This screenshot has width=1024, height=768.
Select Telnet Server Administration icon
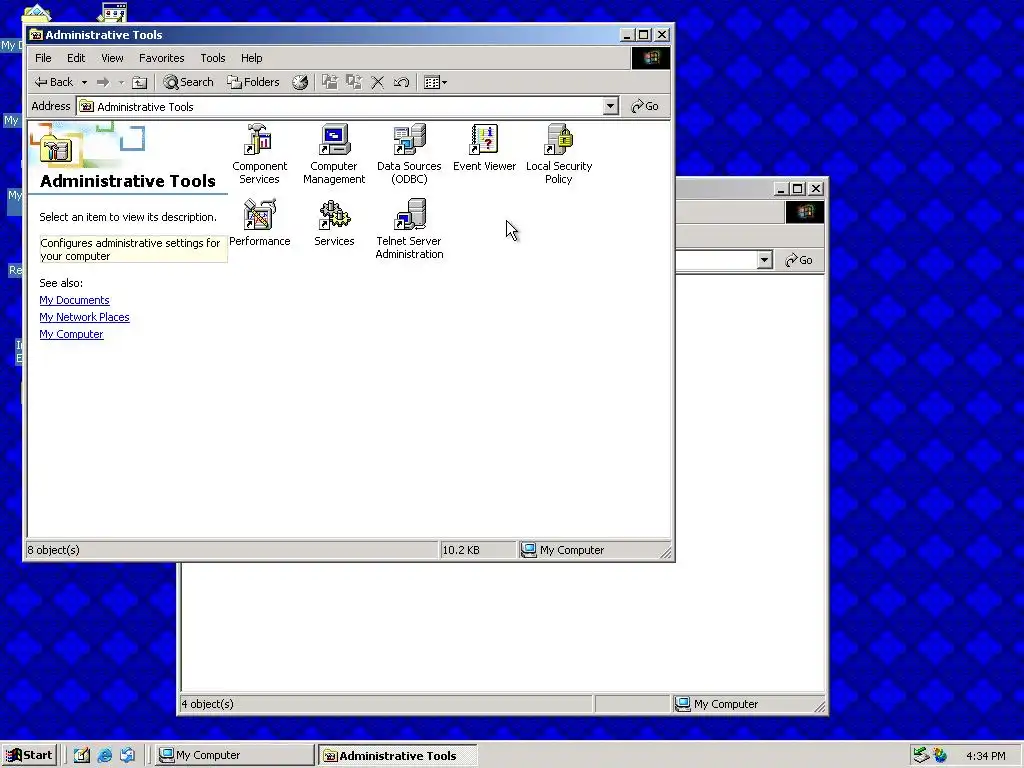point(409,229)
